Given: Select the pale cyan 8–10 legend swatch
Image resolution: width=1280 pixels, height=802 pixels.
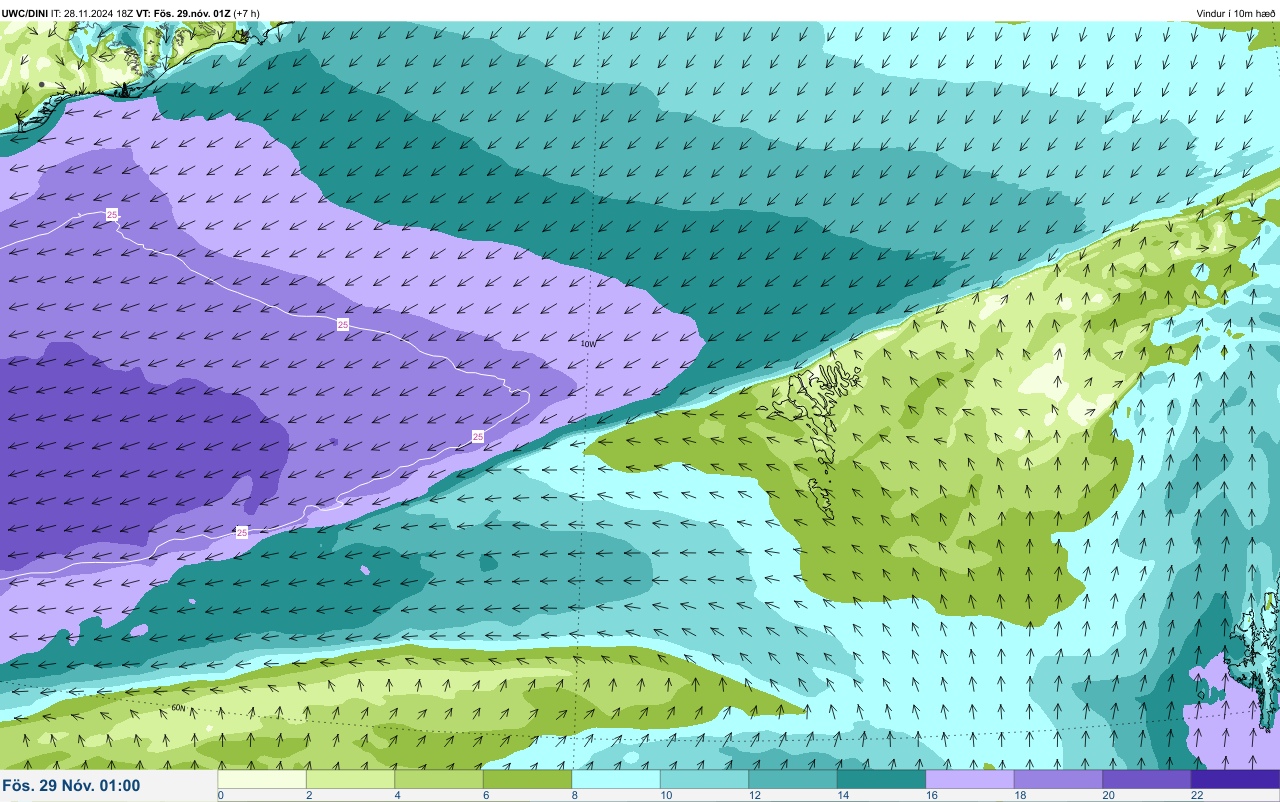Looking at the screenshot, I should click(x=616, y=778).
